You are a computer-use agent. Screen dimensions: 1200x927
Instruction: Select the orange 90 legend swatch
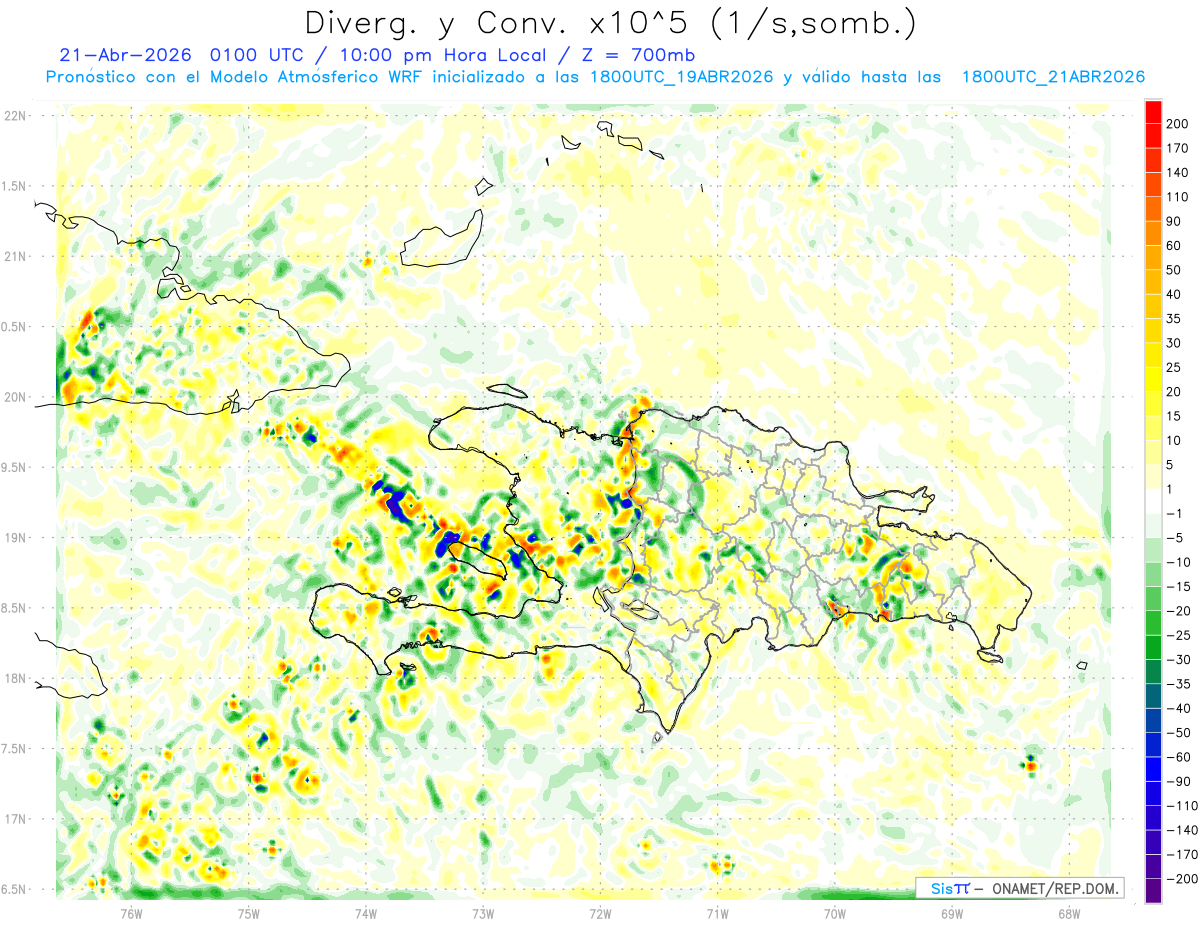[x=1153, y=210]
